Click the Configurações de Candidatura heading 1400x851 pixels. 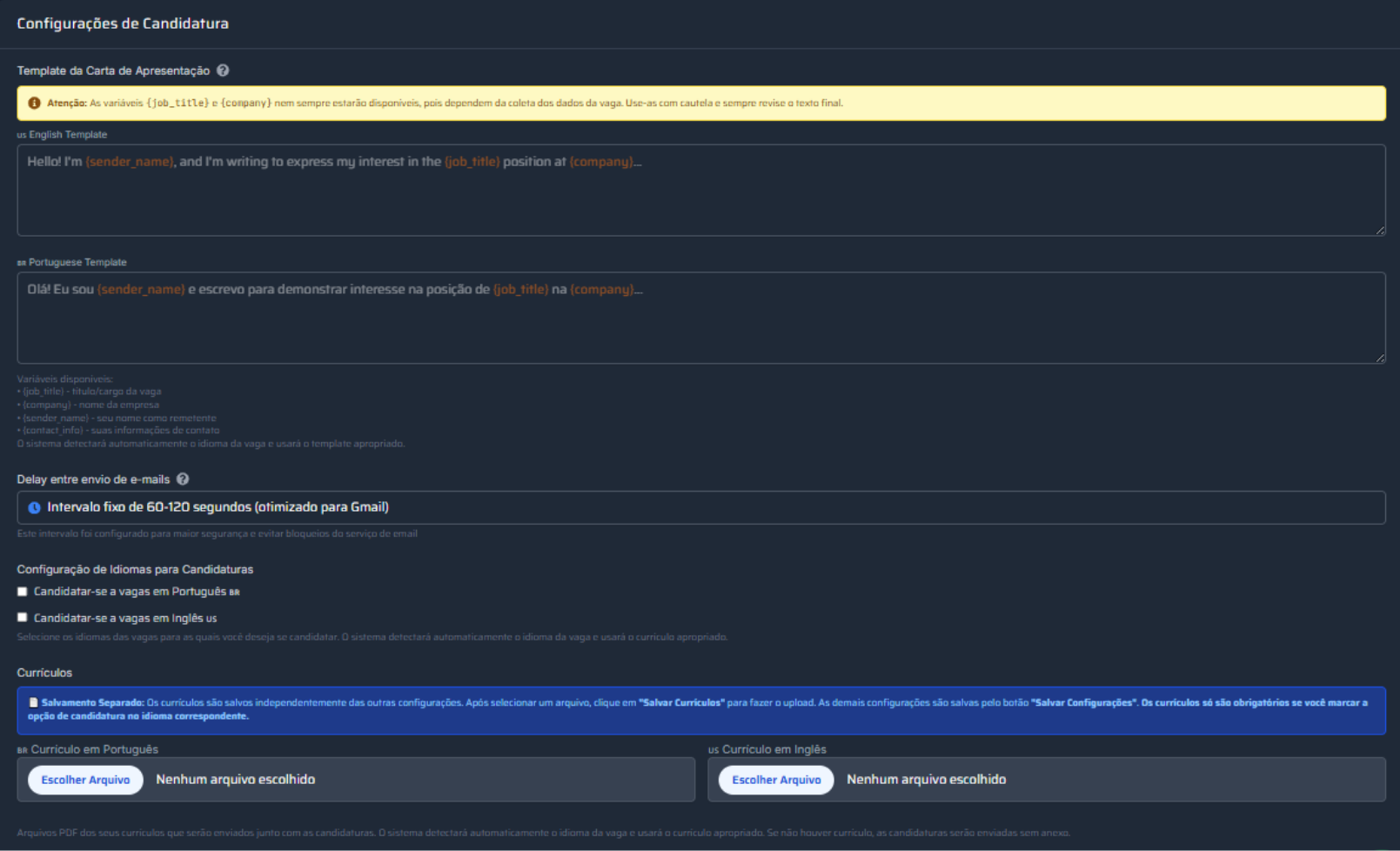pos(123,23)
